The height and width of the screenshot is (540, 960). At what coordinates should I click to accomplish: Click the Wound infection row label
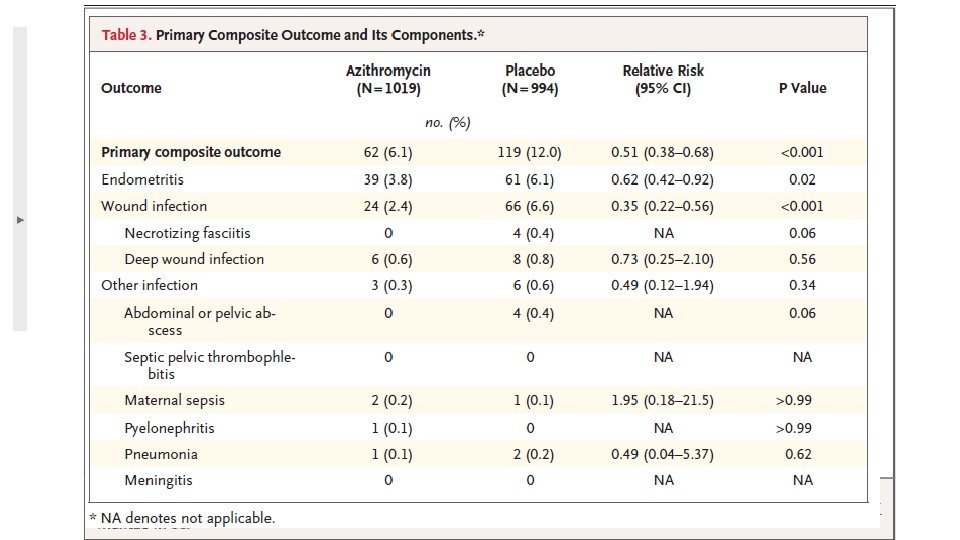(x=154, y=206)
